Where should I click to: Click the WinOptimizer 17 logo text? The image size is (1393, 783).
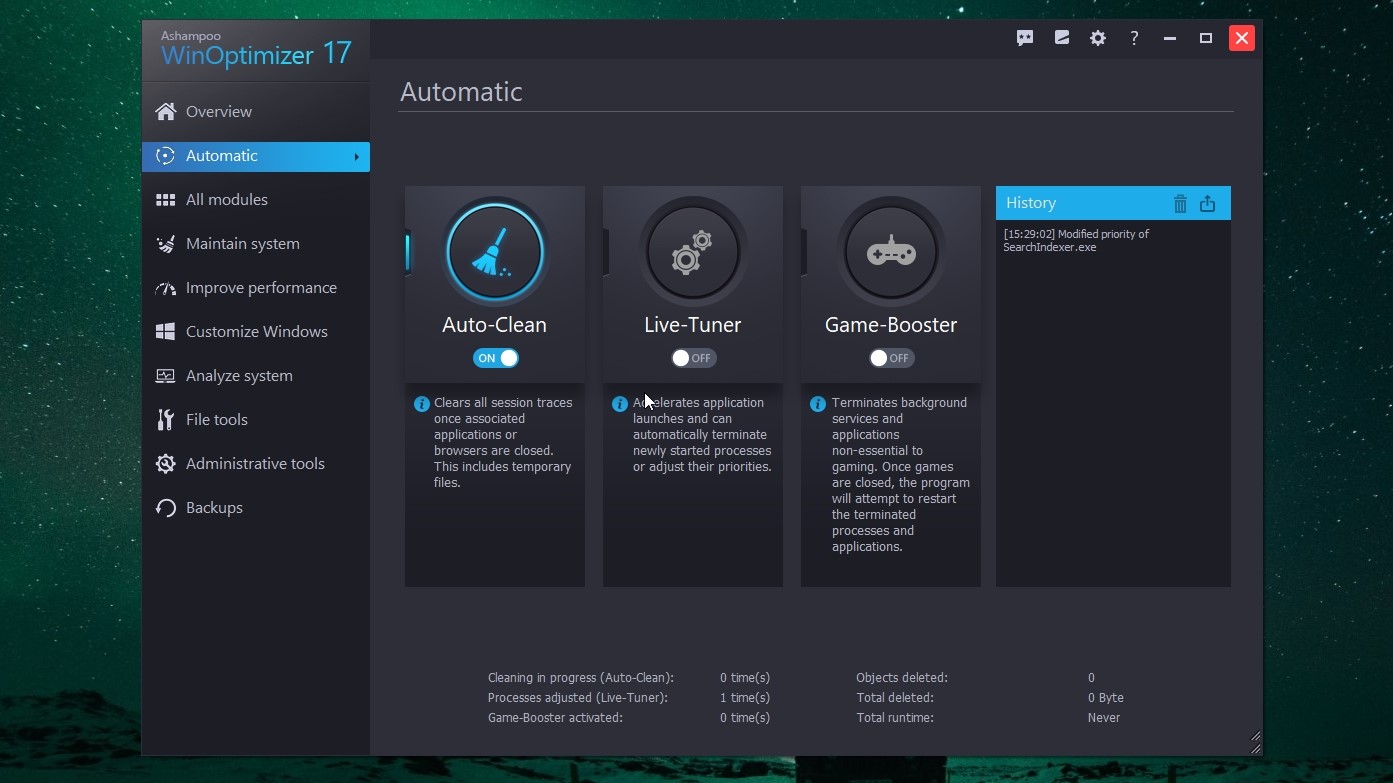pyautogui.click(x=256, y=53)
